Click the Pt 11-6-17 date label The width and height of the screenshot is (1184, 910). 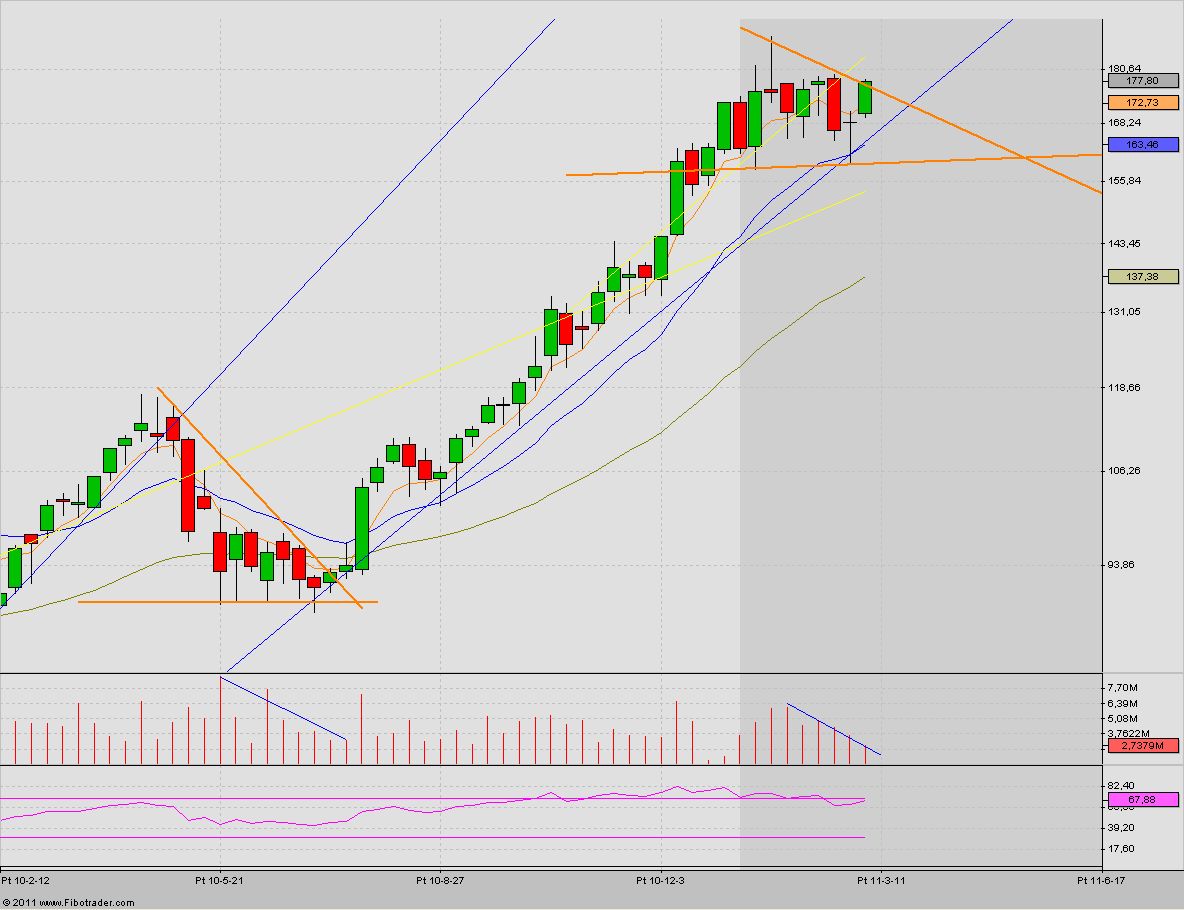click(1101, 880)
